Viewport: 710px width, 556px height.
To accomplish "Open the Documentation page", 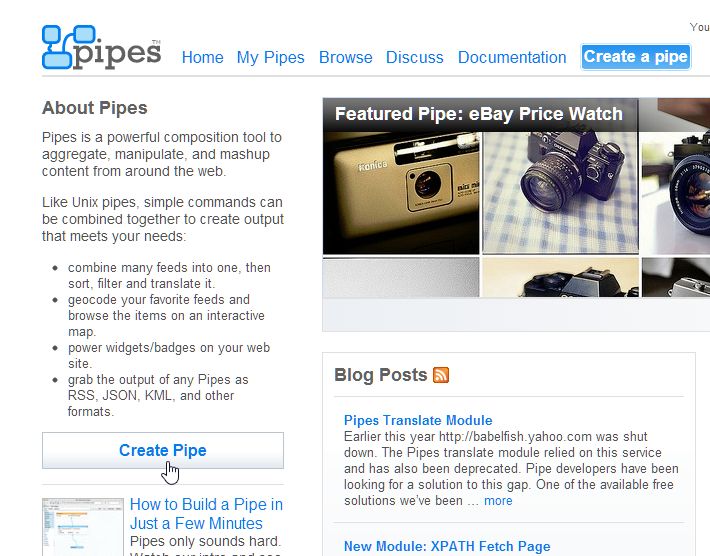I will pos(512,58).
